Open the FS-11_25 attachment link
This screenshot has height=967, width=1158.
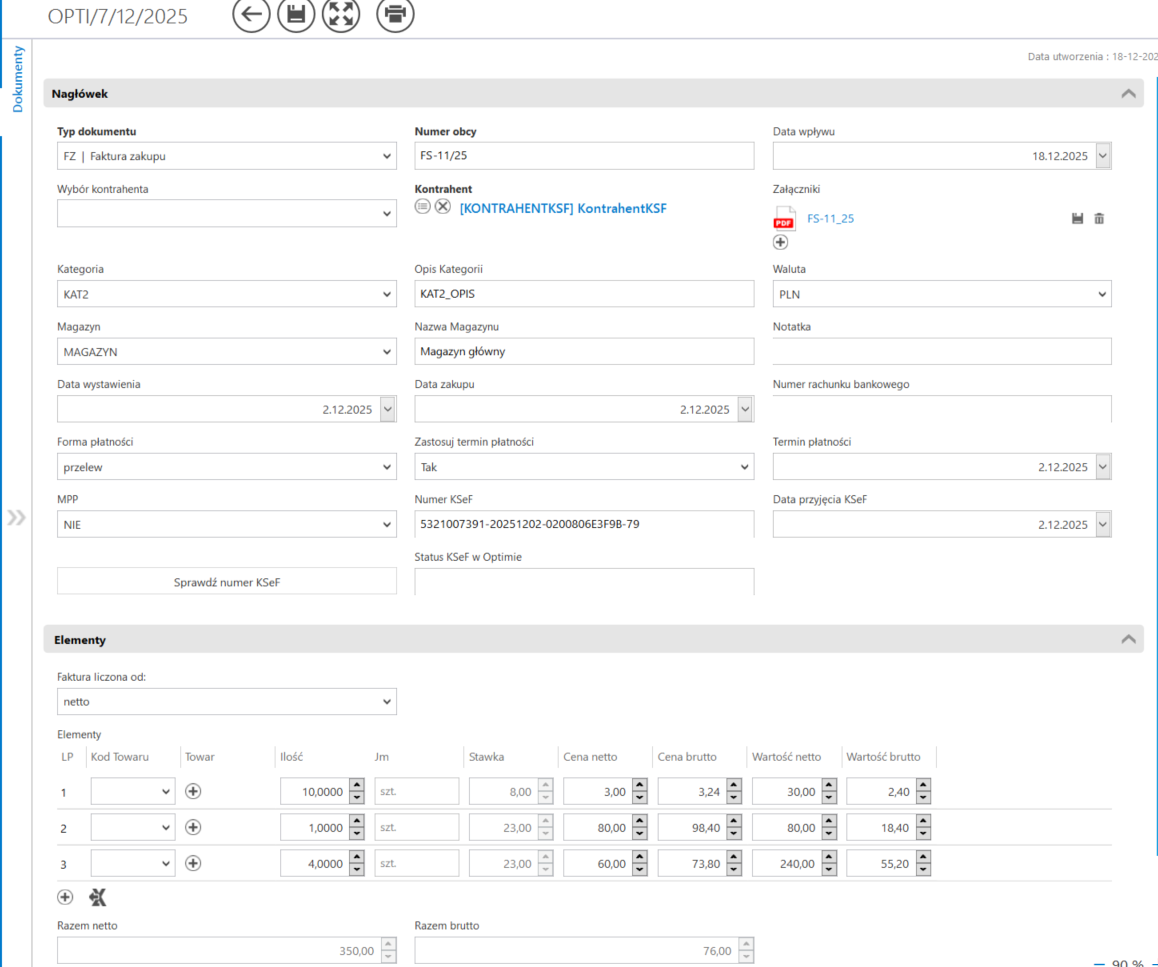pyautogui.click(x=830, y=219)
